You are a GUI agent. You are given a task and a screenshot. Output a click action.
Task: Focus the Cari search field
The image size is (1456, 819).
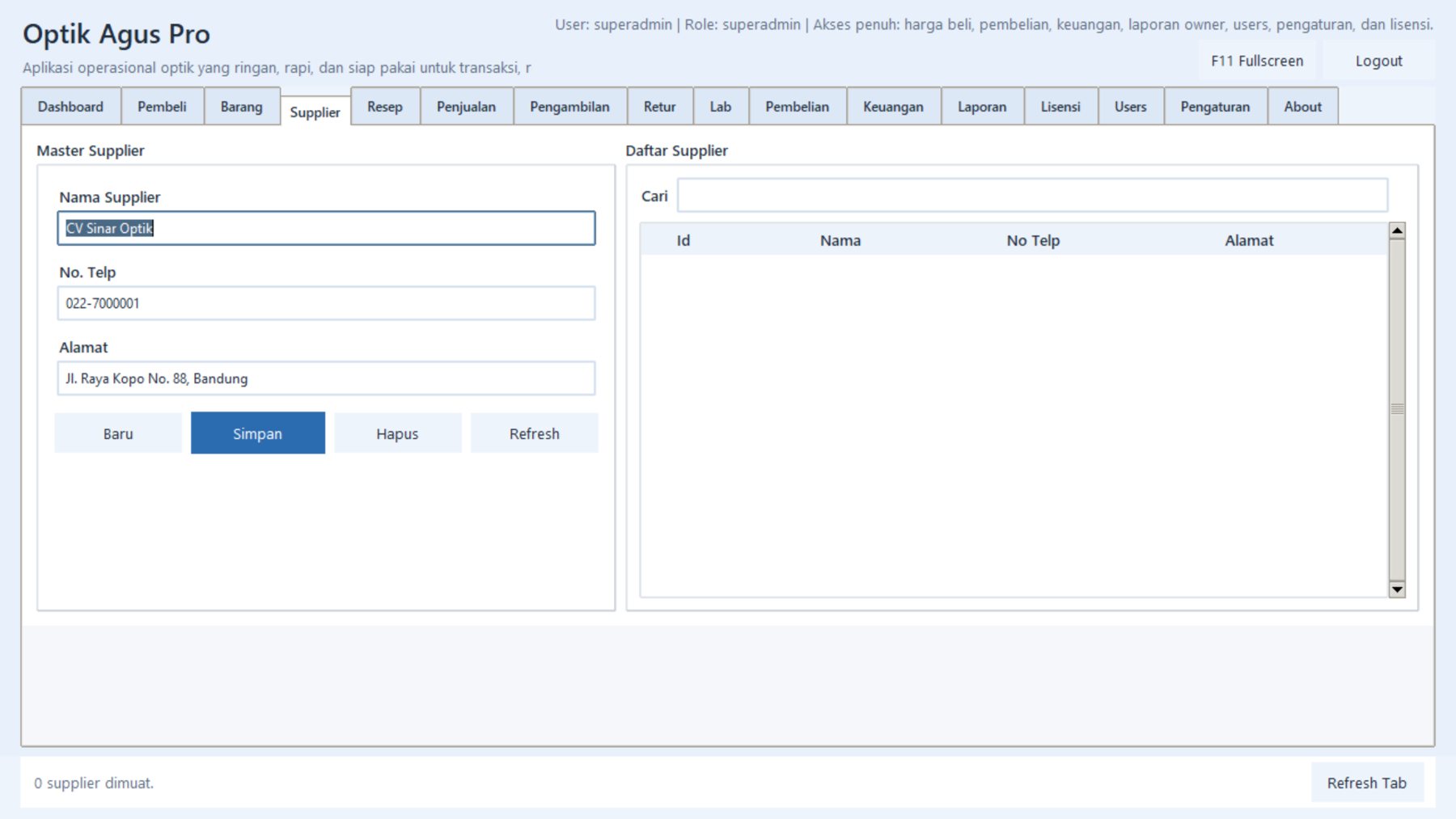1031,196
